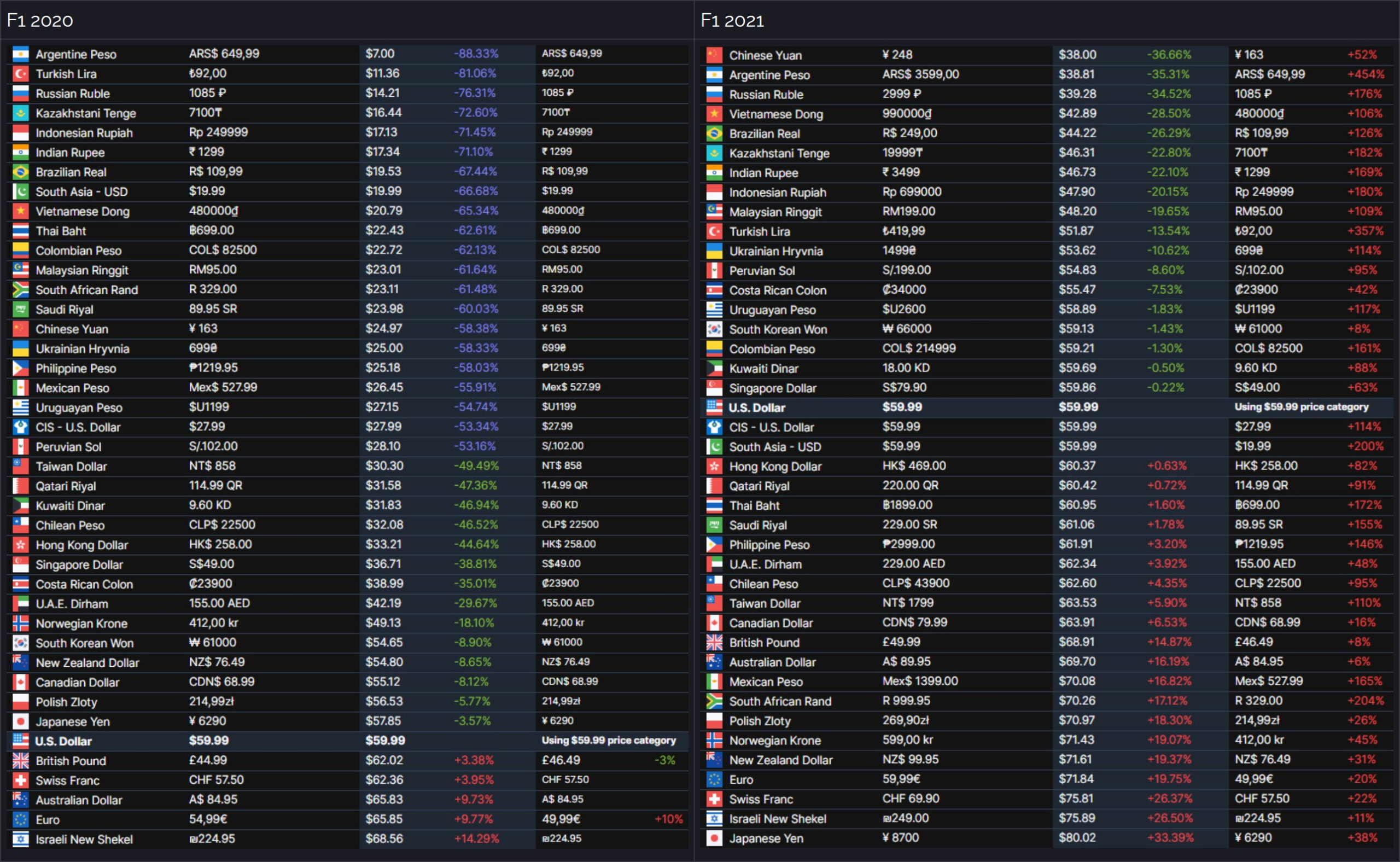
Task: Click the Brazilian flag icon in the F1 2021 table
Action: click(714, 133)
